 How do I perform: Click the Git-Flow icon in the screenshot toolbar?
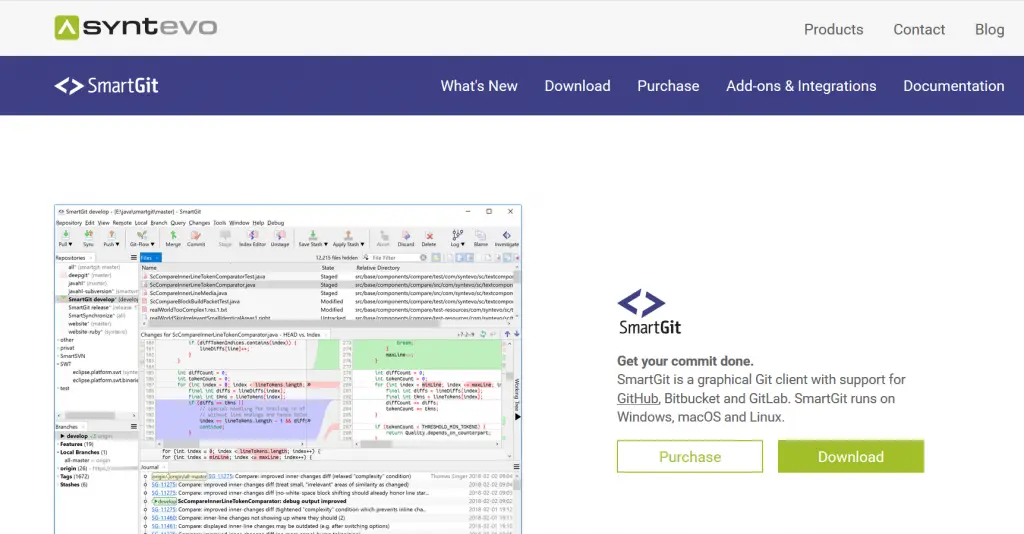pos(142,238)
